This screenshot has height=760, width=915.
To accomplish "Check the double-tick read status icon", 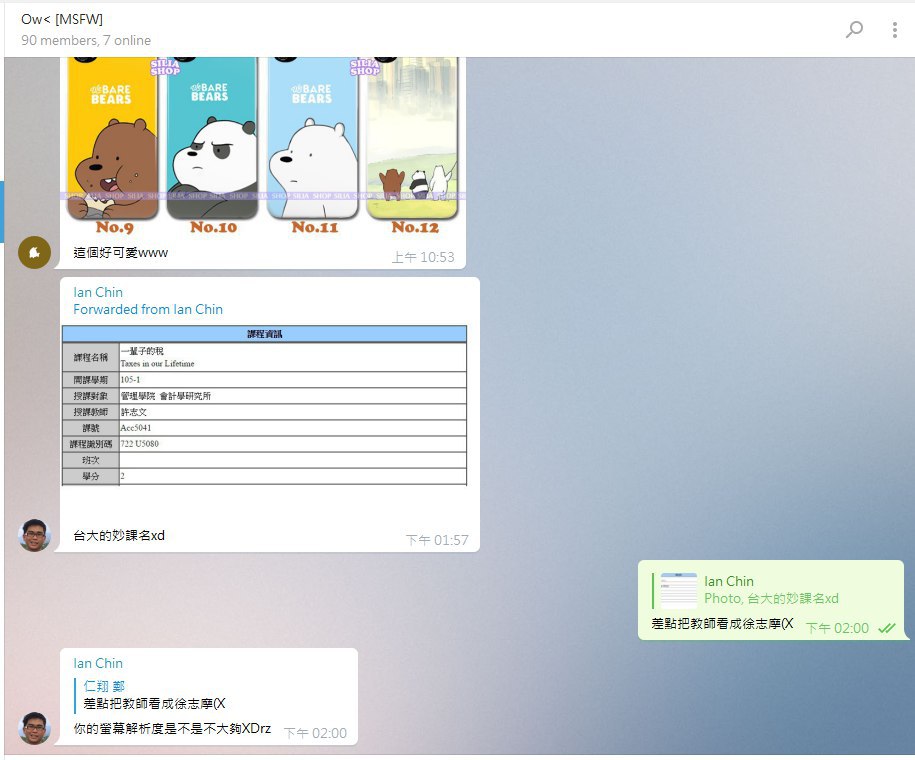I will coord(887,628).
